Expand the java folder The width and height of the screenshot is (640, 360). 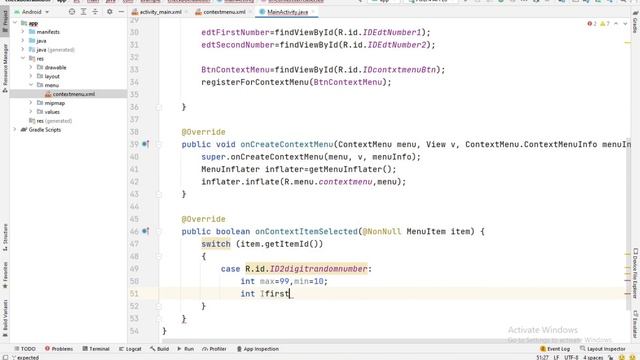click(x=23, y=41)
